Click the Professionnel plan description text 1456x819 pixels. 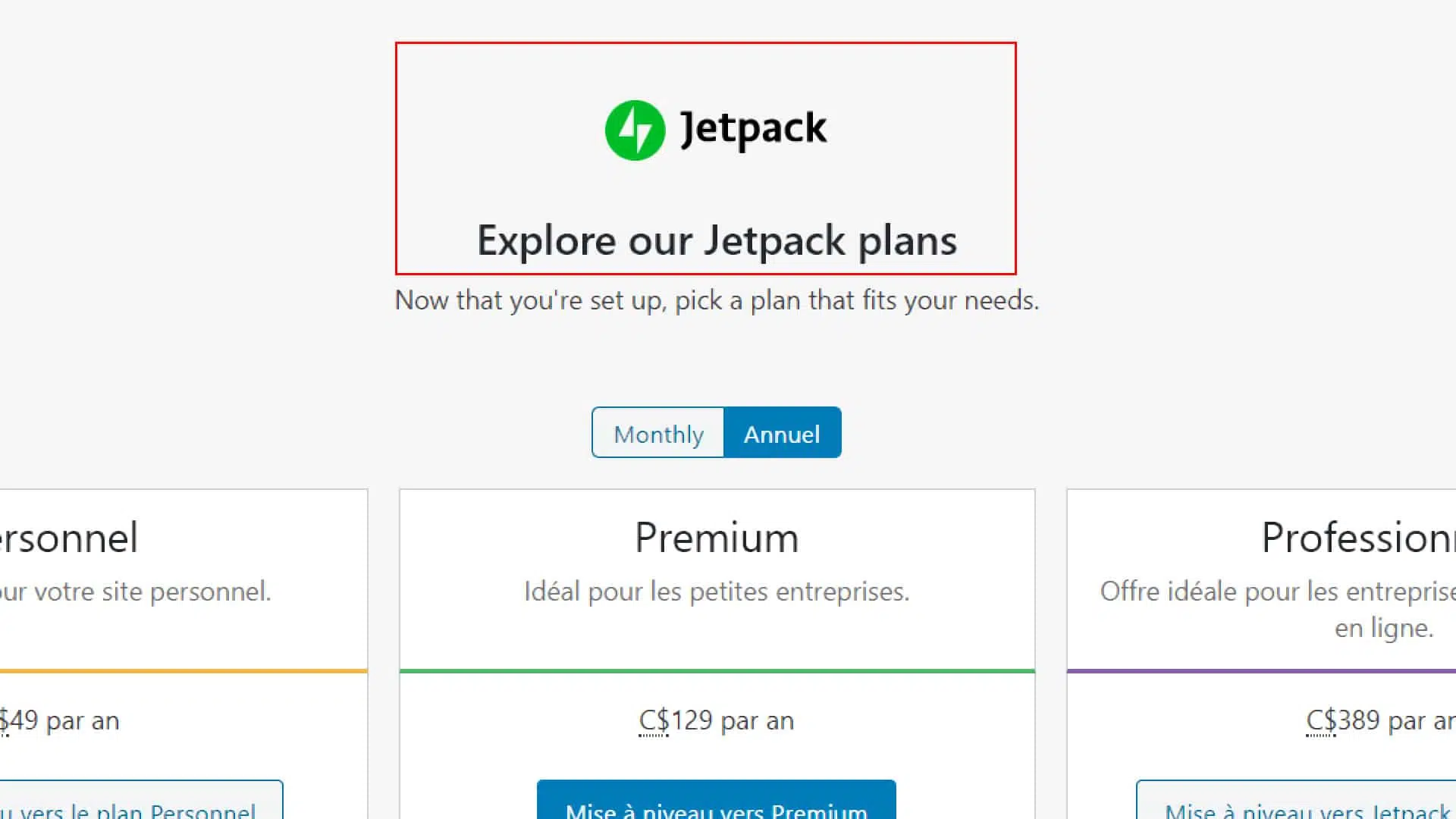coord(1278,610)
